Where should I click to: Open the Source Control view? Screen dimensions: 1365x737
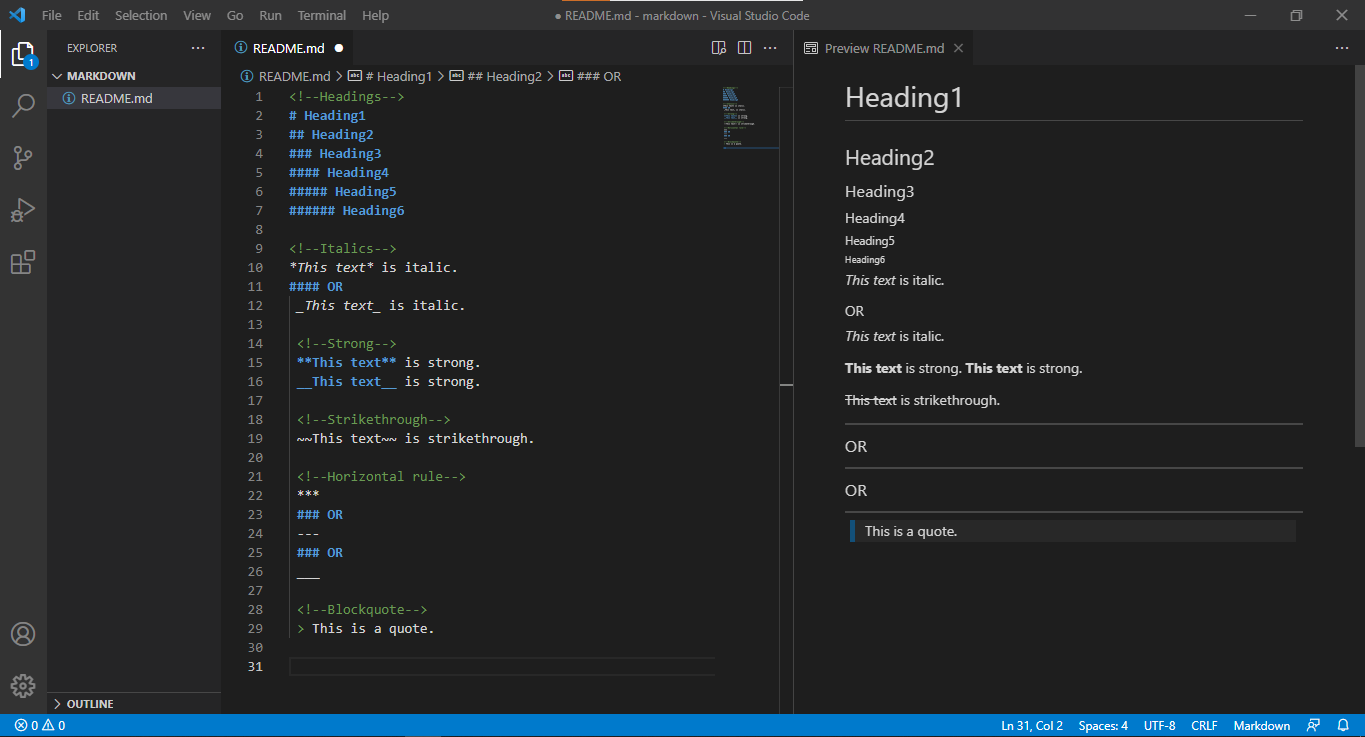coord(23,158)
